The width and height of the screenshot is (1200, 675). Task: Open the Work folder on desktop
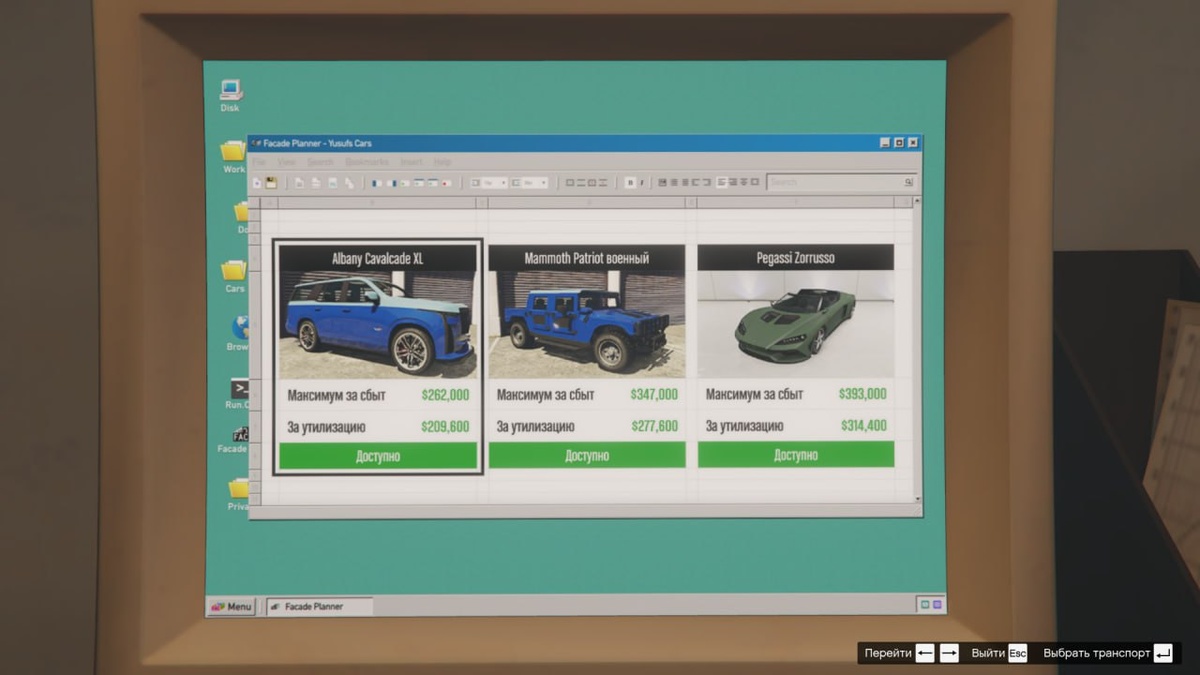pyautogui.click(x=233, y=157)
